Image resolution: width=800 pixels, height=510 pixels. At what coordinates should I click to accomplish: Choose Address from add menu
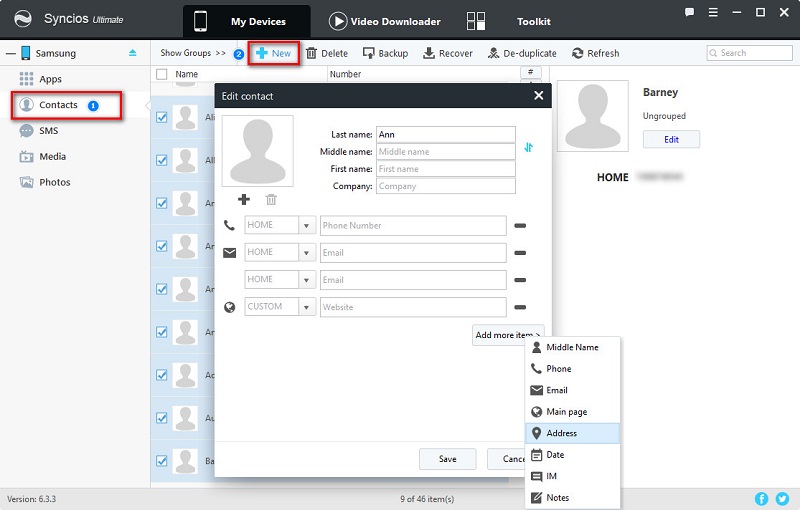(x=572, y=433)
